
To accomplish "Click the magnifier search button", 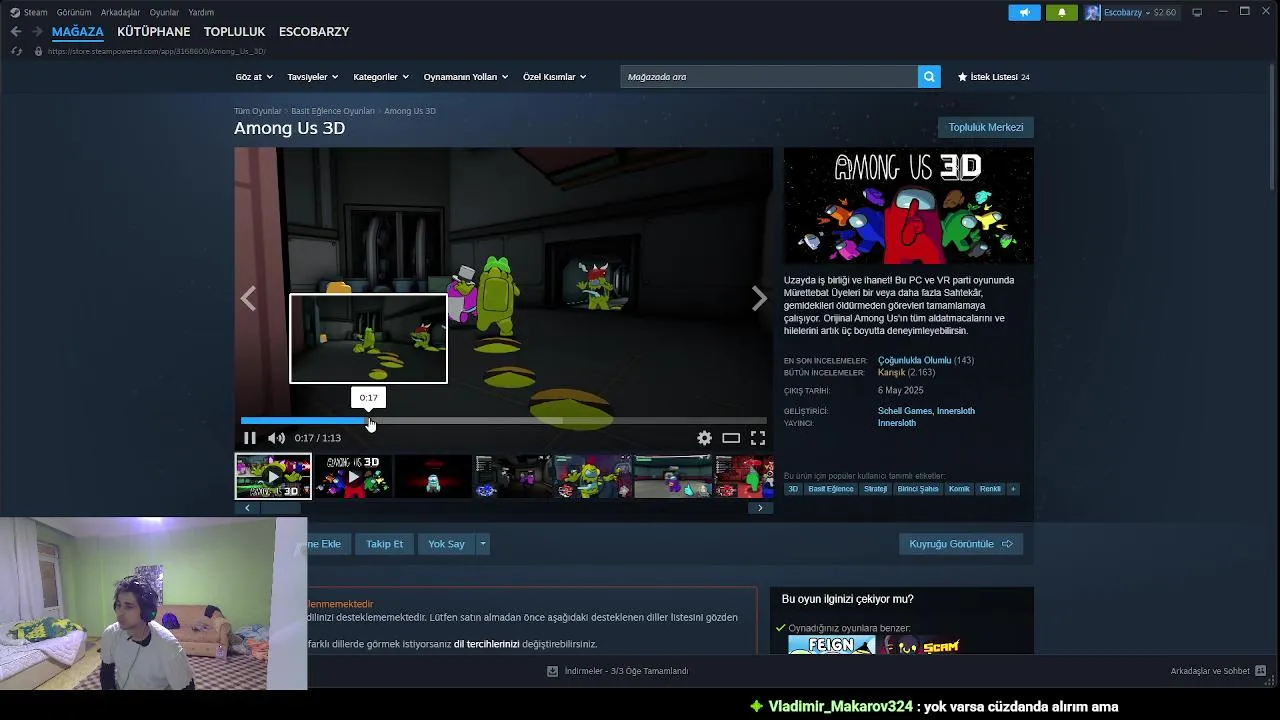I will [929, 77].
